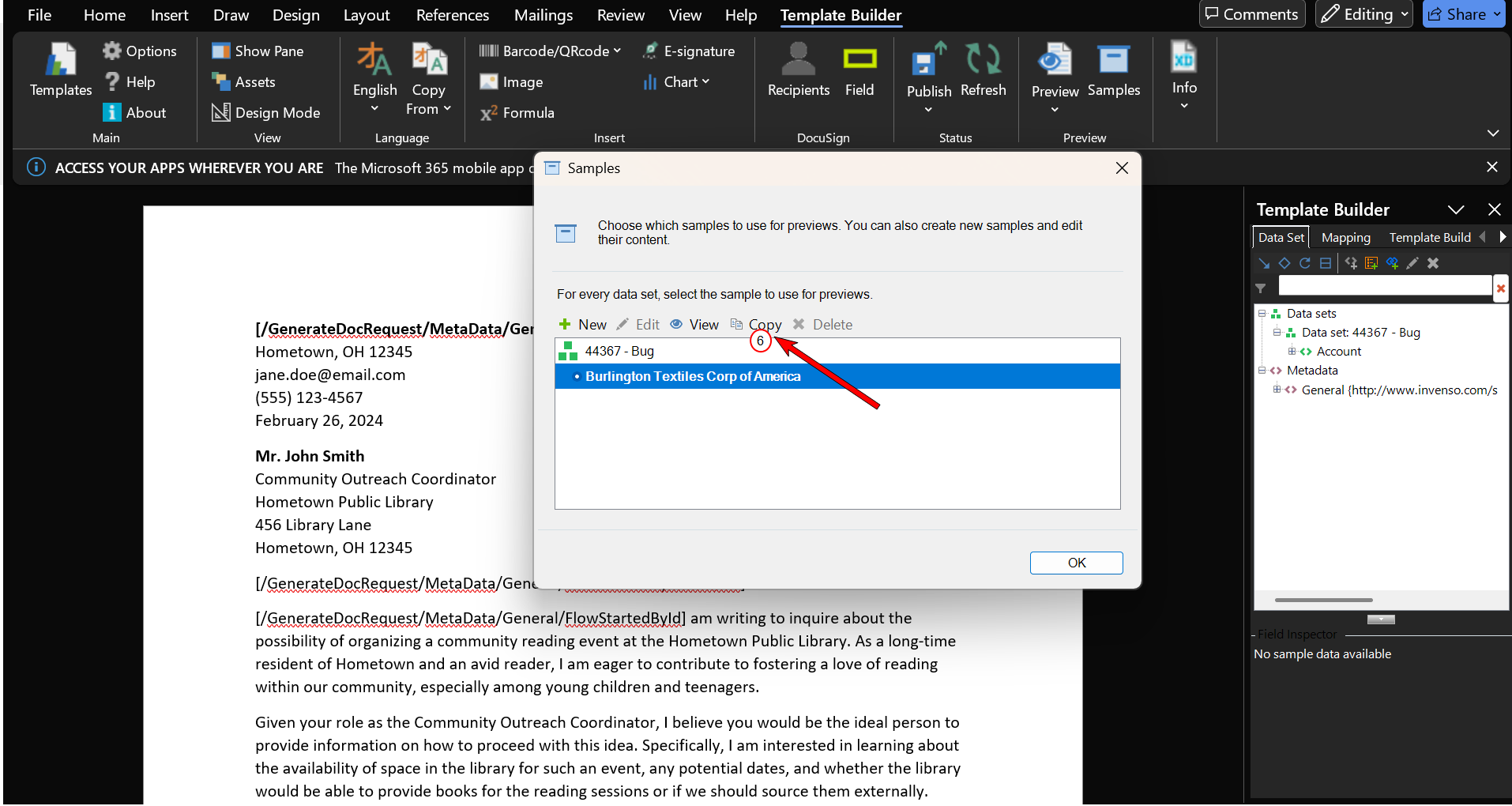
Task: Dismiss the Microsoft 365 notification bar
Action: pyautogui.click(x=1491, y=167)
